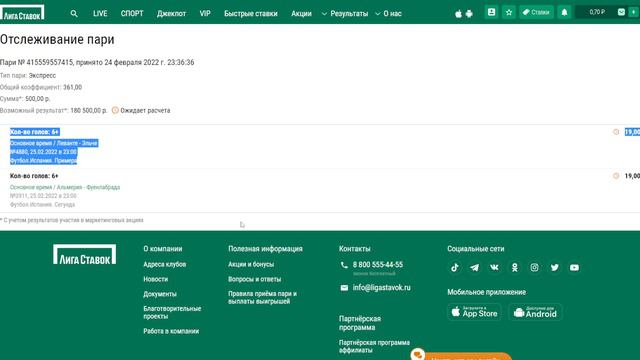Open Odnoklassniki social icon
Screen dimensions: 640x360
pyautogui.click(x=515, y=267)
